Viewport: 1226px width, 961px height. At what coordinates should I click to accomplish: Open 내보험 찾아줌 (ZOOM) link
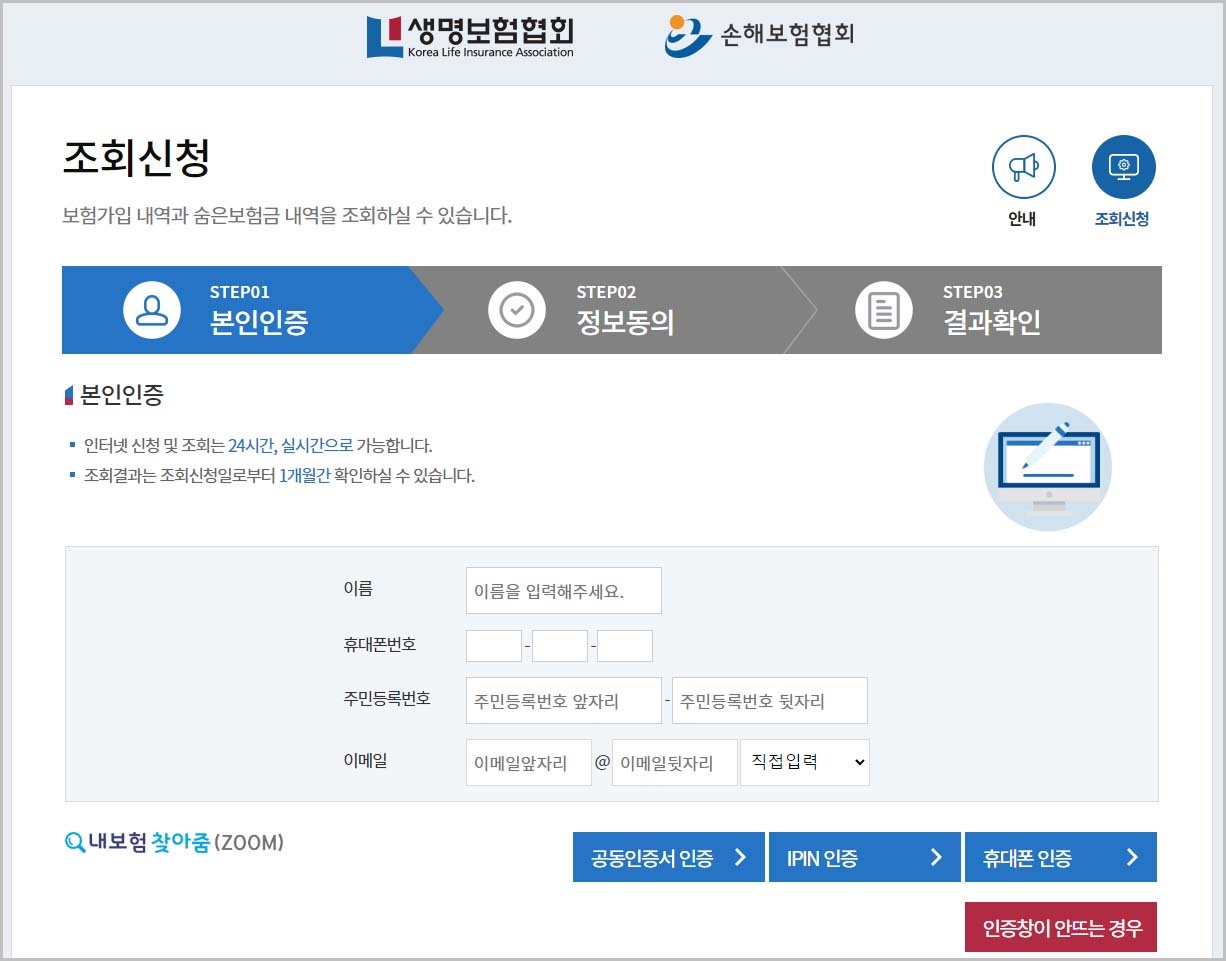[x=174, y=843]
